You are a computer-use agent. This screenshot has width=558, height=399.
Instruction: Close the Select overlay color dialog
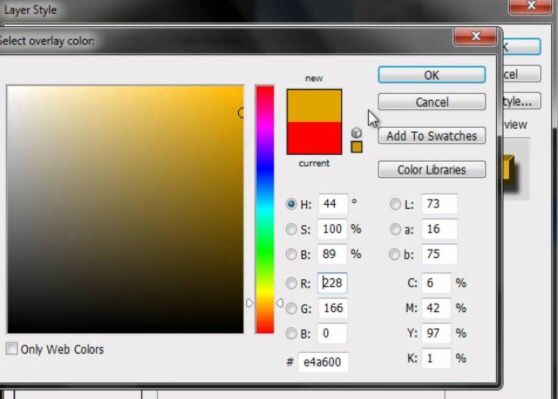(x=475, y=36)
